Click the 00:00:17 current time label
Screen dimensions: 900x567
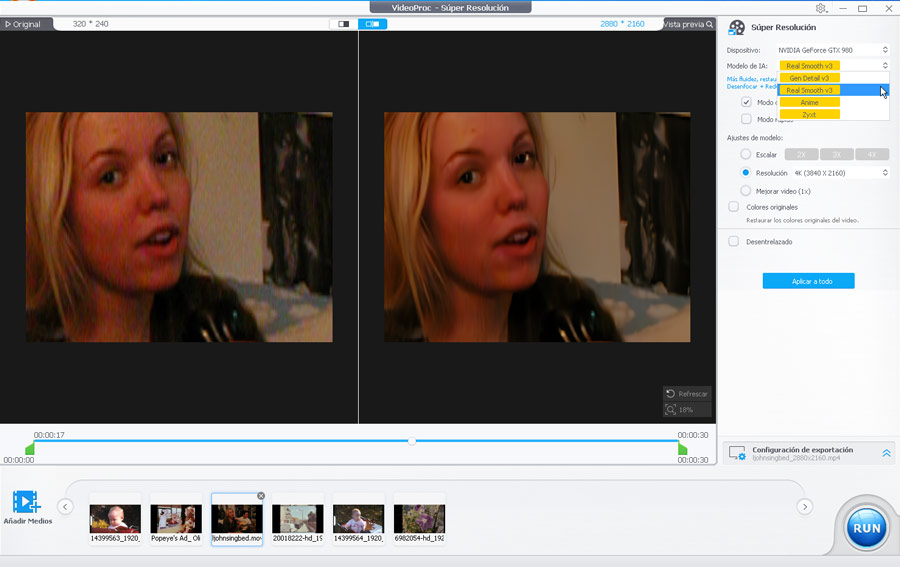tap(49, 435)
